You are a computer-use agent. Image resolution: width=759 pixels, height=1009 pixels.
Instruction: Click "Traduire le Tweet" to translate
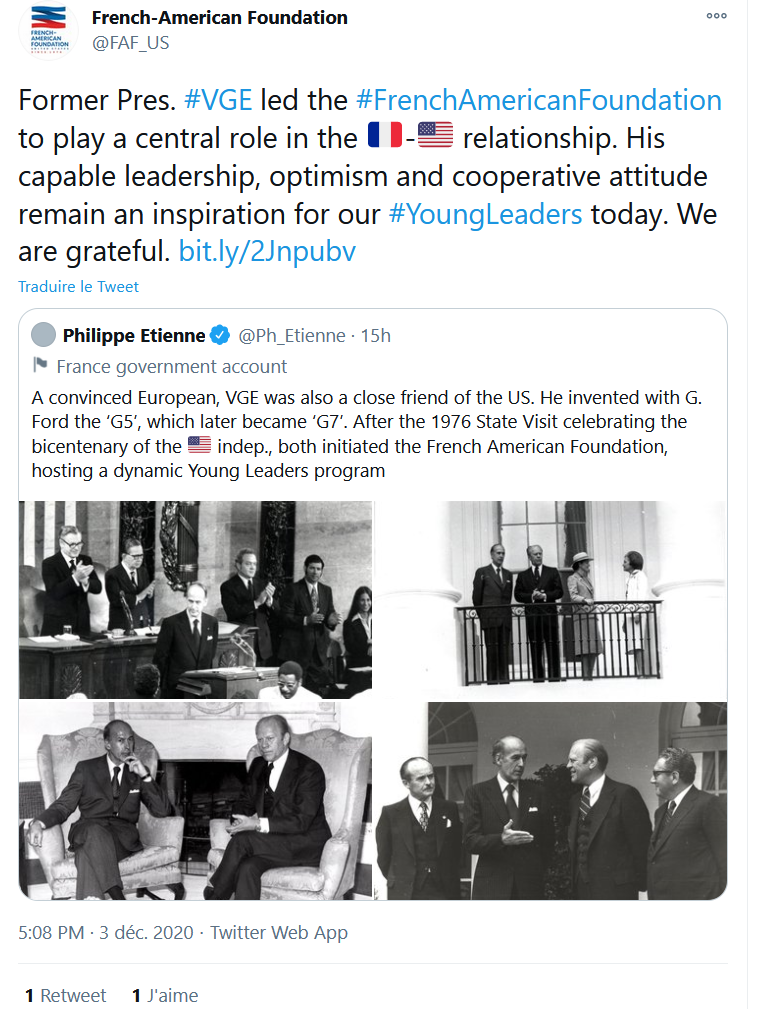pos(78,287)
